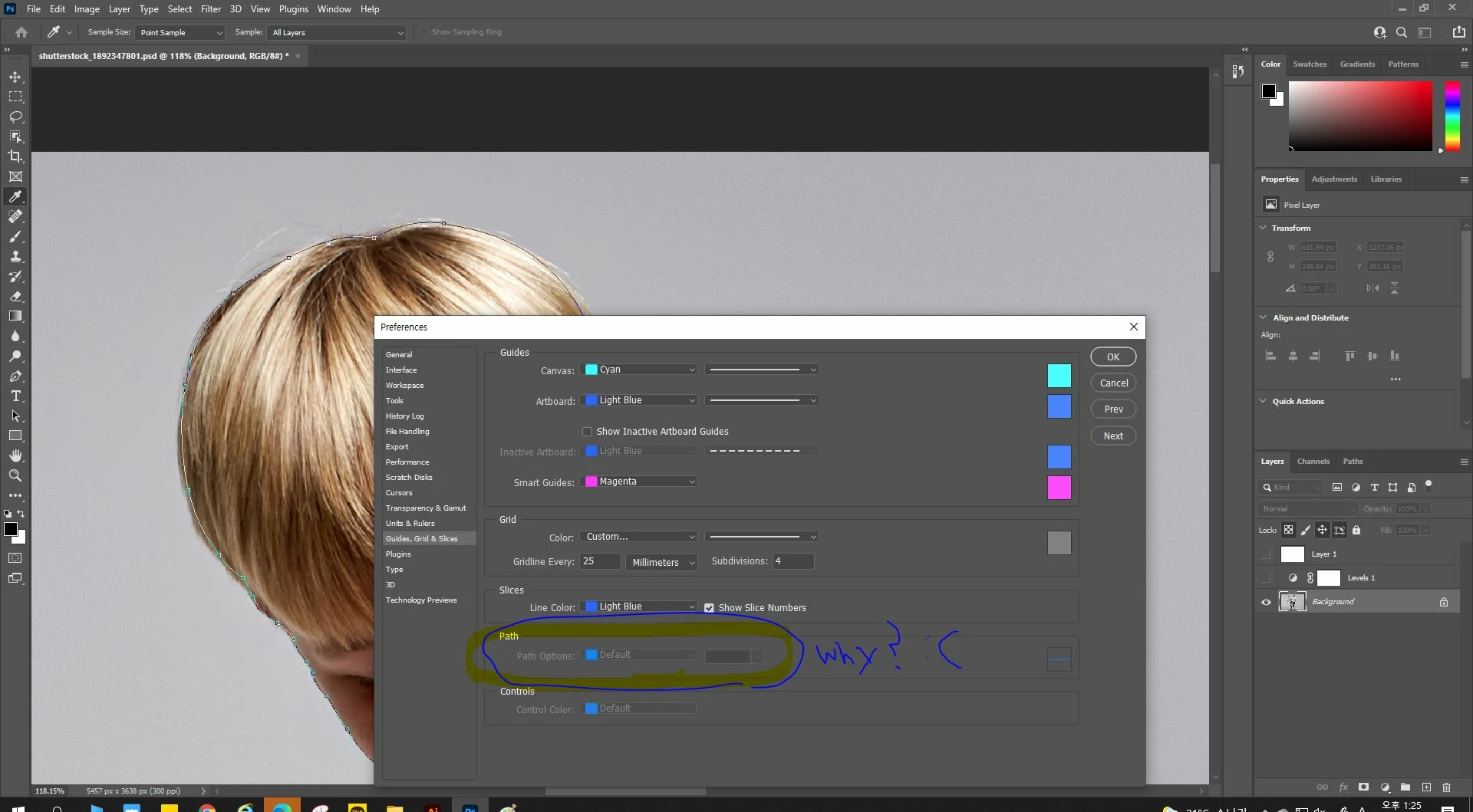The width and height of the screenshot is (1473, 812).
Task: Delete layer using trash icon
Action: point(1446,787)
